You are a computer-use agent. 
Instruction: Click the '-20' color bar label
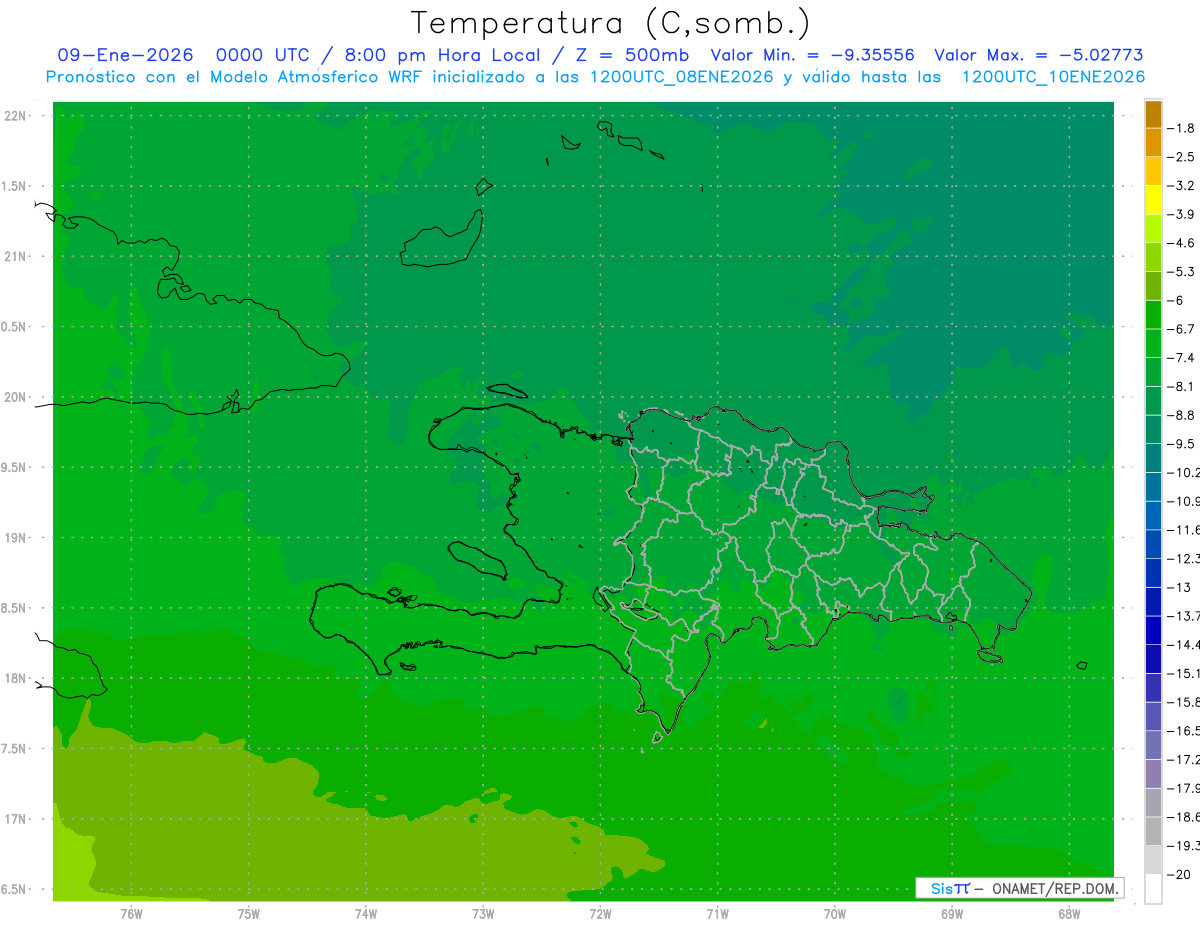[1180, 875]
